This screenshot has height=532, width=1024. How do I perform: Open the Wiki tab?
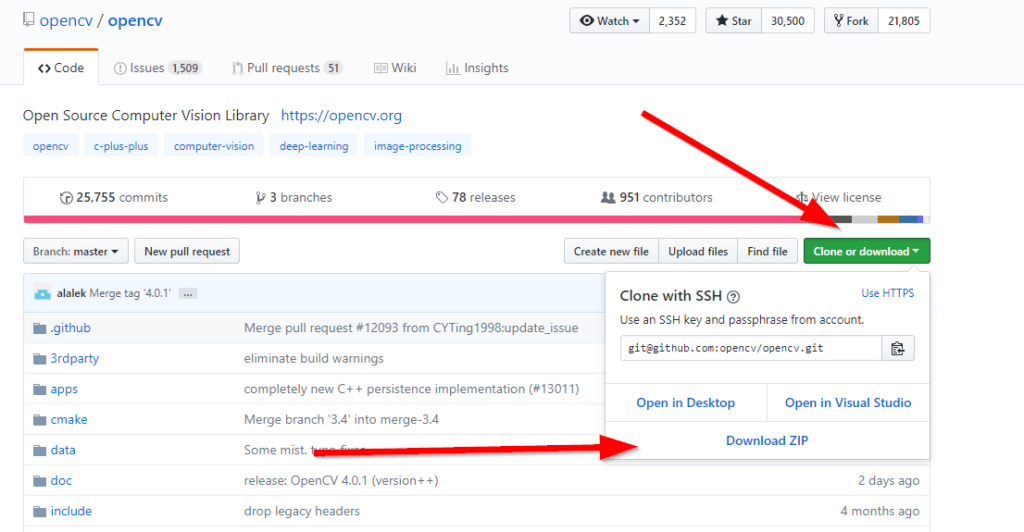click(x=395, y=68)
